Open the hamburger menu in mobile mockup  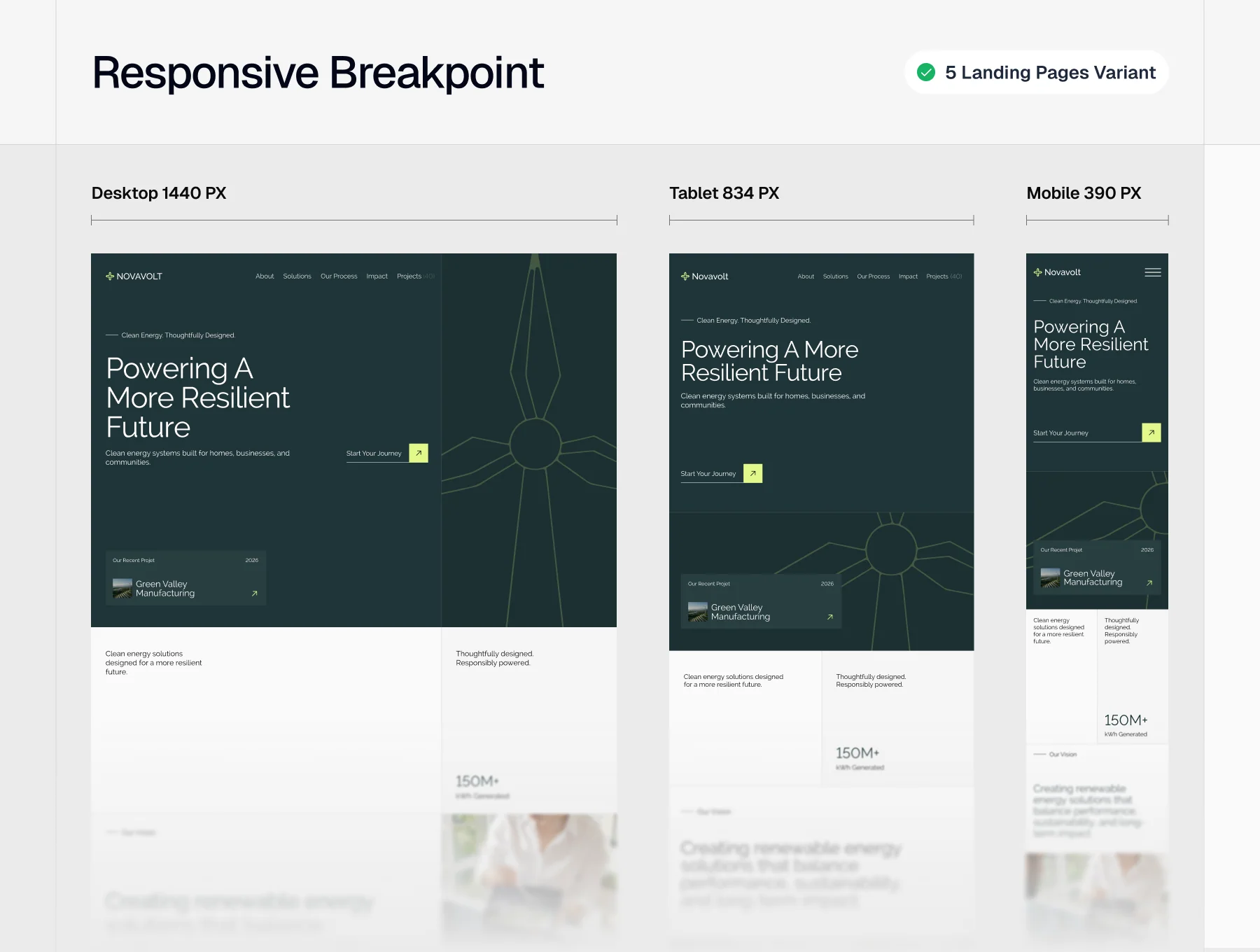[1153, 272]
